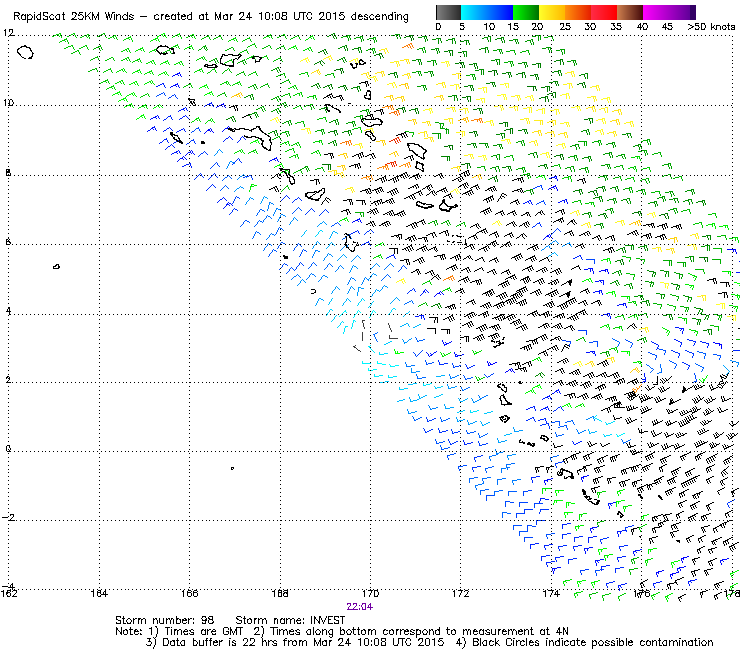Click the latitude axis label '12'
The width and height of the screenshot is (740, 650).
(x=8, y=33)
